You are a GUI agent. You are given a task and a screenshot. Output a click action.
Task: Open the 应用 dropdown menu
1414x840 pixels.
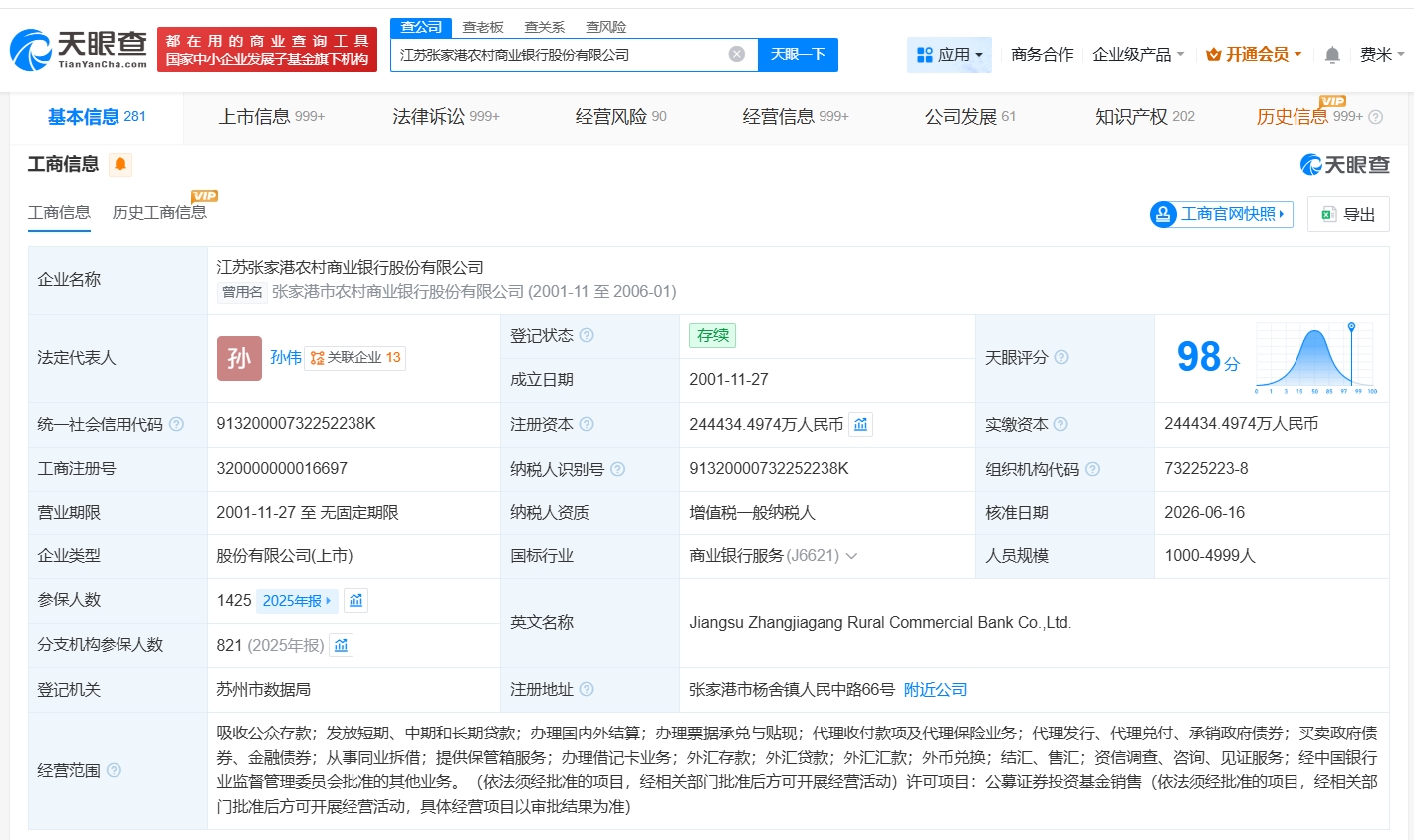click(x=949, y=55)
